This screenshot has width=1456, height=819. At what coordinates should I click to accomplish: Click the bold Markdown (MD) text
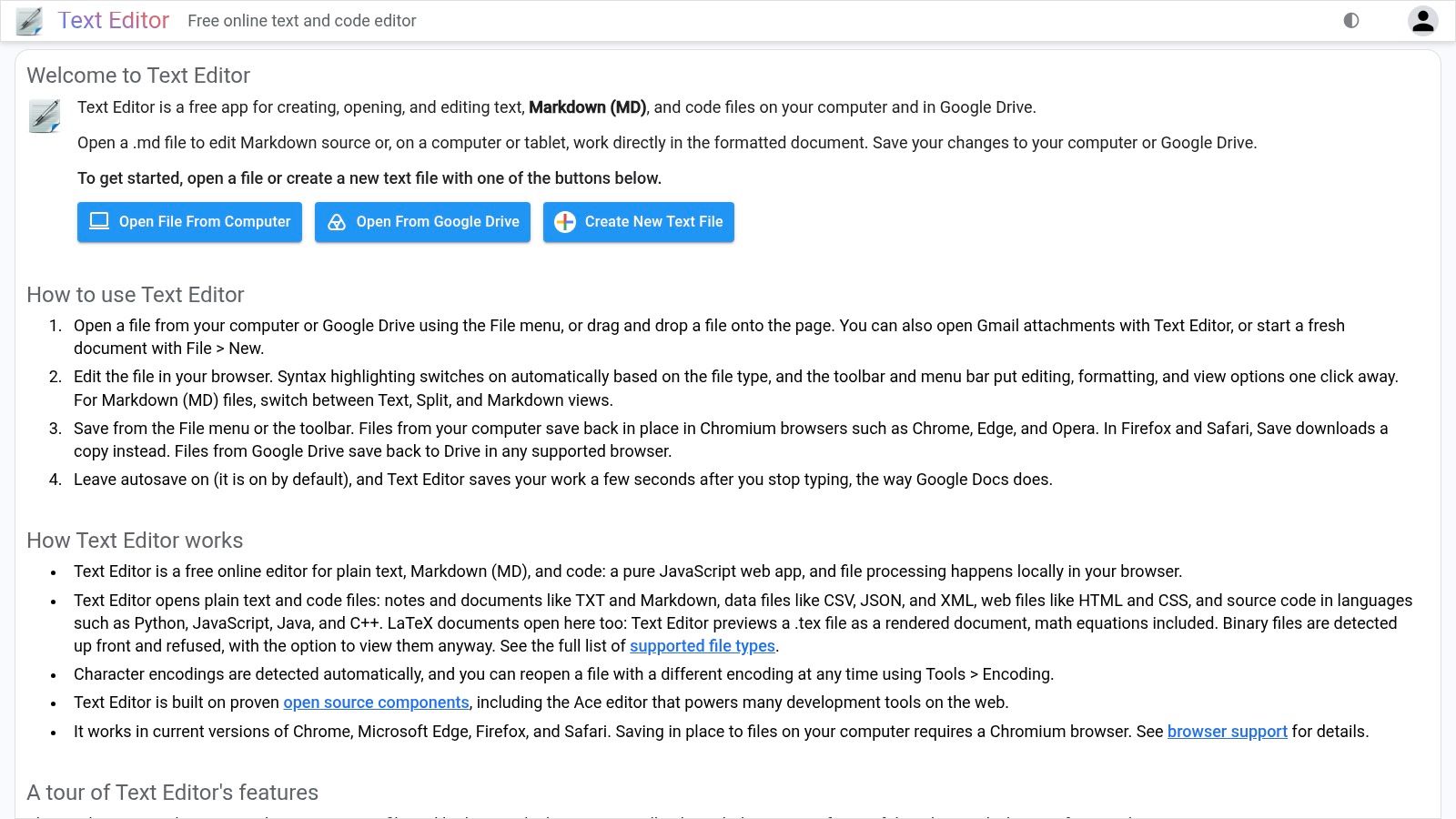[587, 107]
